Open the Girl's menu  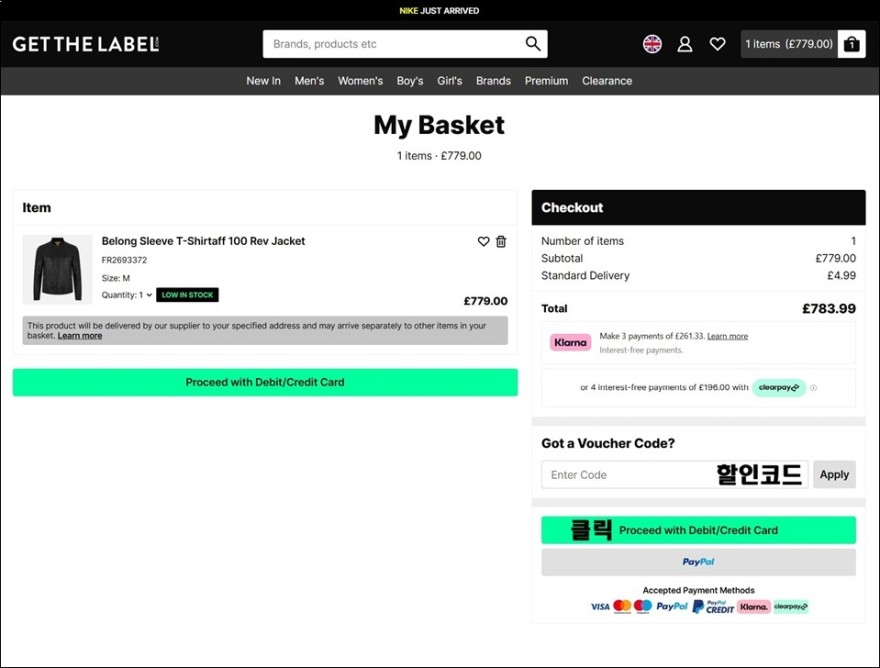tap(450, 81)
